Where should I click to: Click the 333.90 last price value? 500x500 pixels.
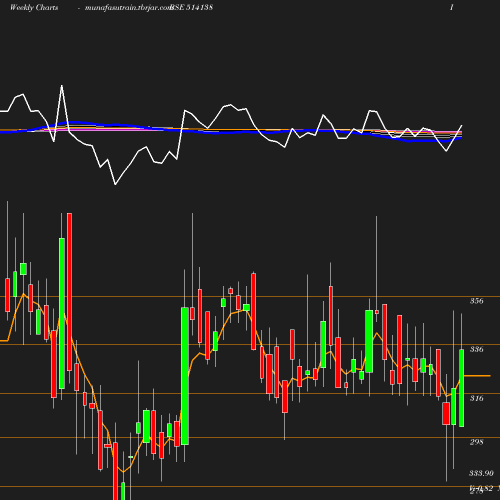tap(481, 473)
